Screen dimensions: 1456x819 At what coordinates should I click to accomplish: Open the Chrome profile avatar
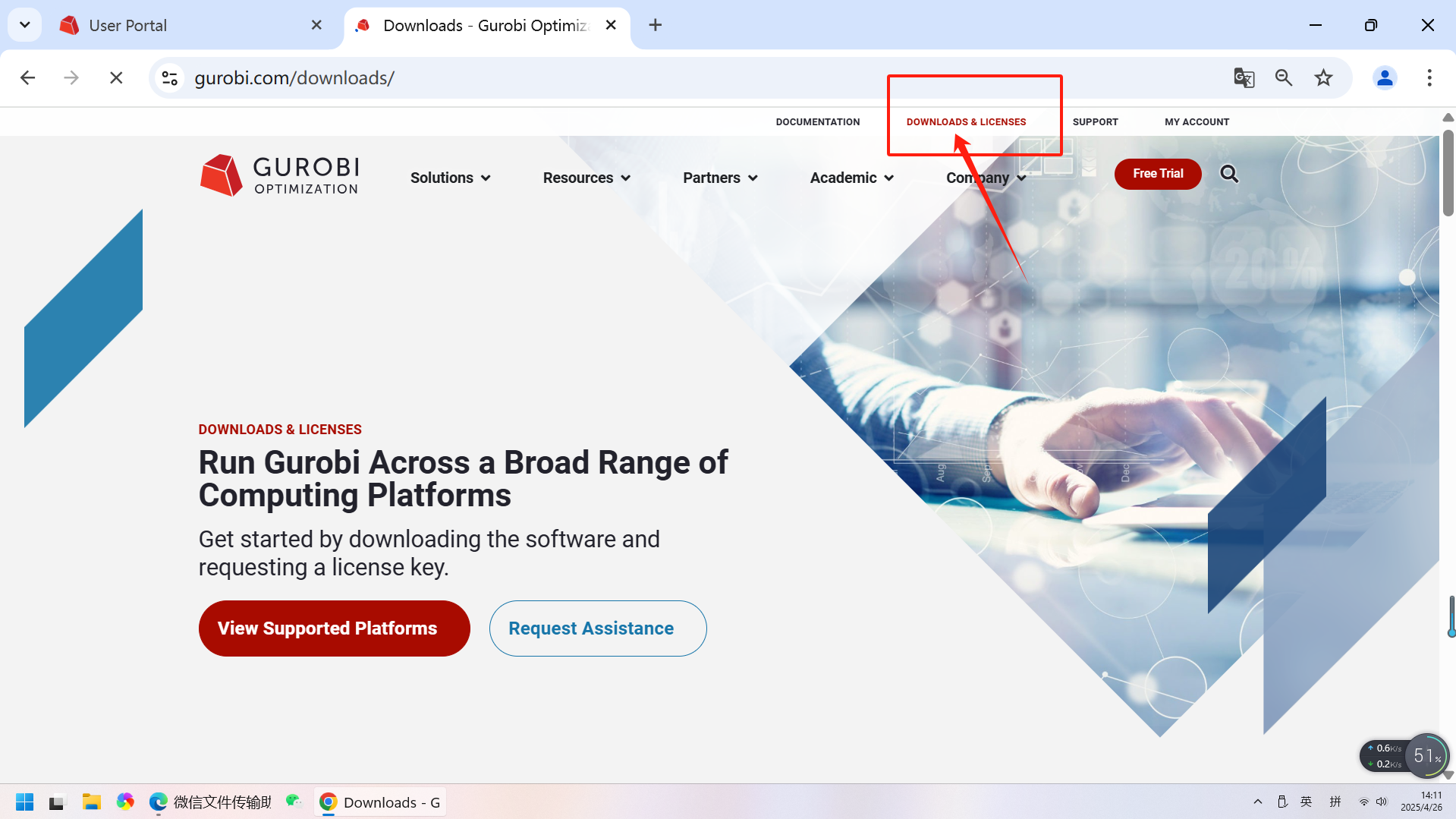tap(1385, 77)
